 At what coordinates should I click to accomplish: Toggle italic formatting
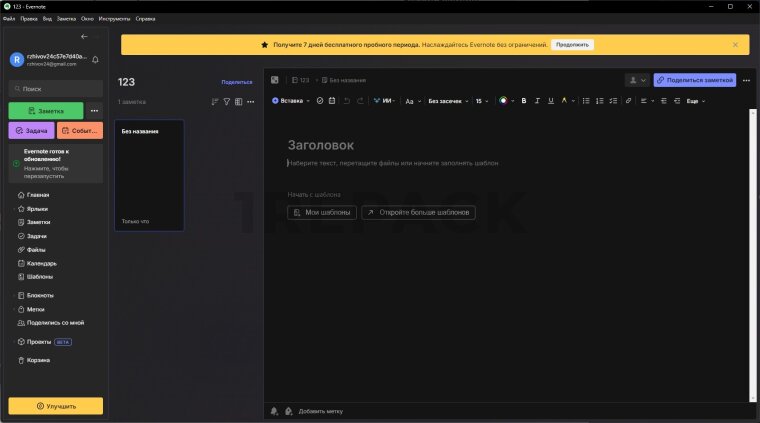click(537, 101)
